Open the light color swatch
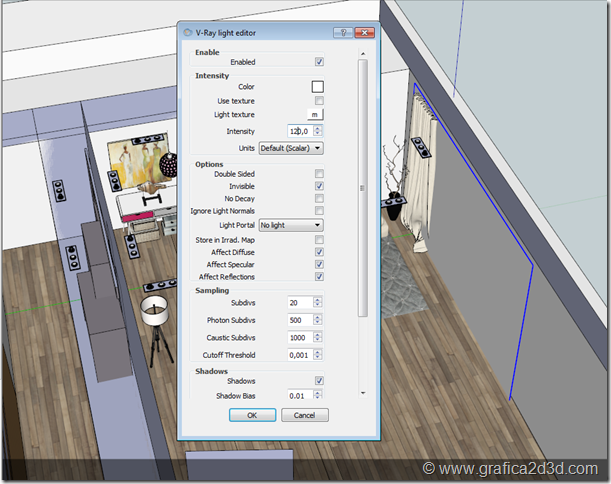 pyautogui.click(x=318, y=87)
